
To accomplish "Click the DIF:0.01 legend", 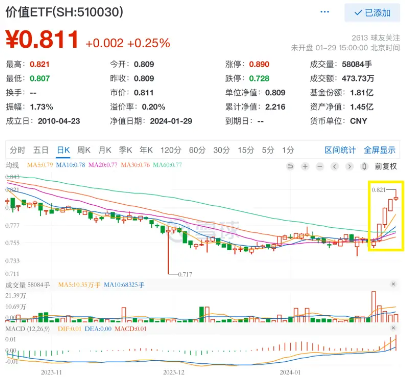I will point(69,329).
